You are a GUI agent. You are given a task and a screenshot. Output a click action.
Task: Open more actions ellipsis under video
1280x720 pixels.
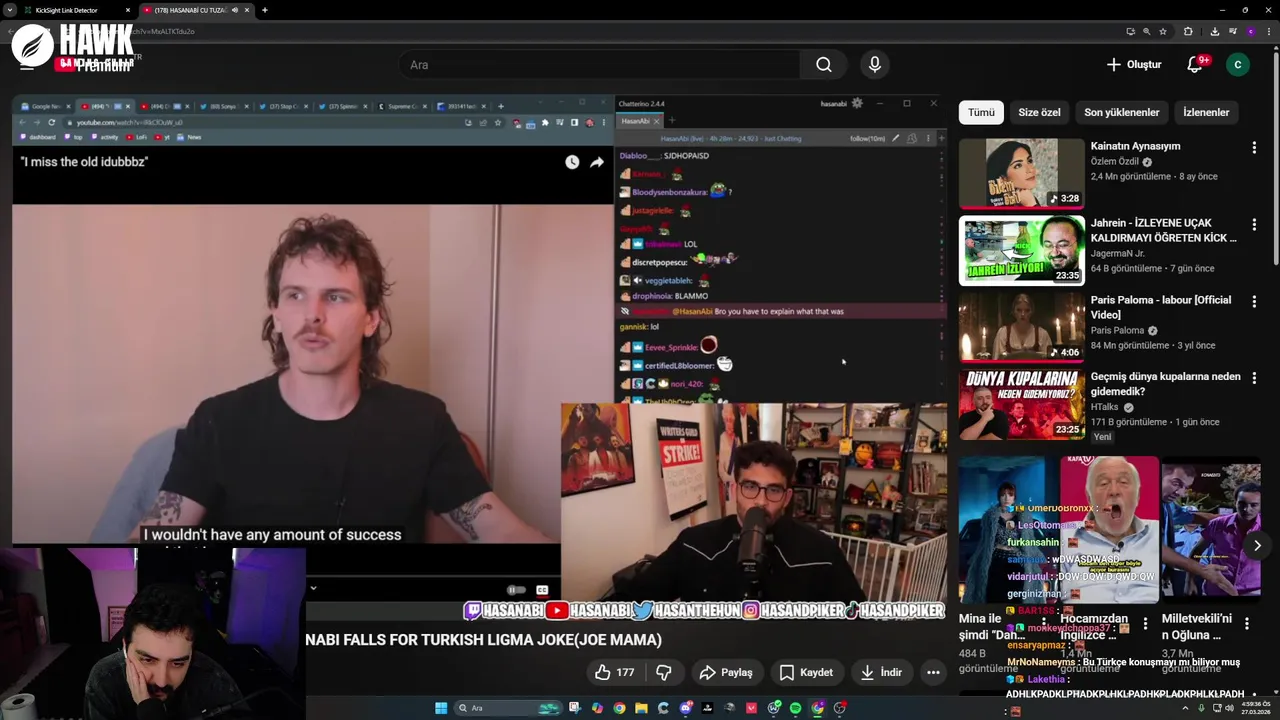point(933,673)
